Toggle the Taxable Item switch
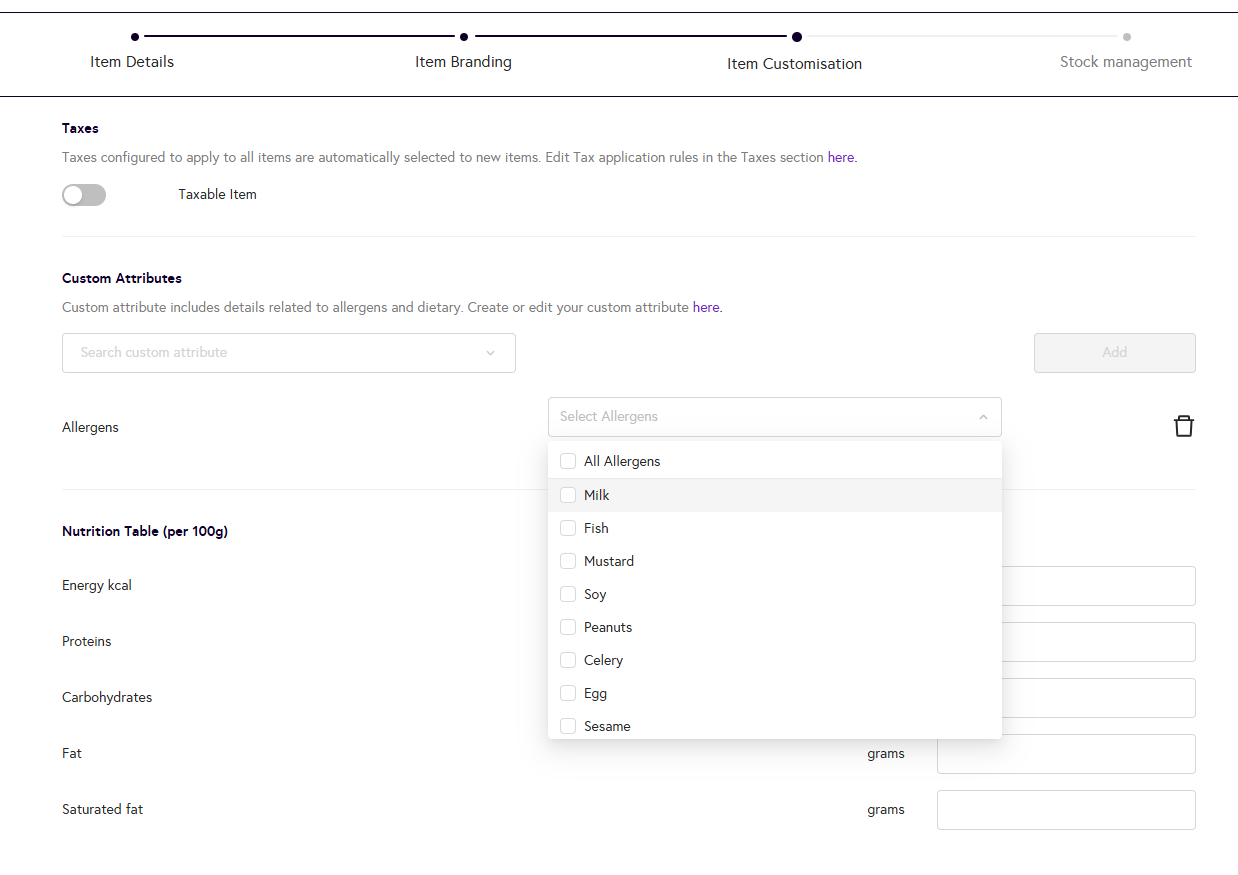Image resolution: width=1238 pixels, height=875 pixels. coord(84,195)
